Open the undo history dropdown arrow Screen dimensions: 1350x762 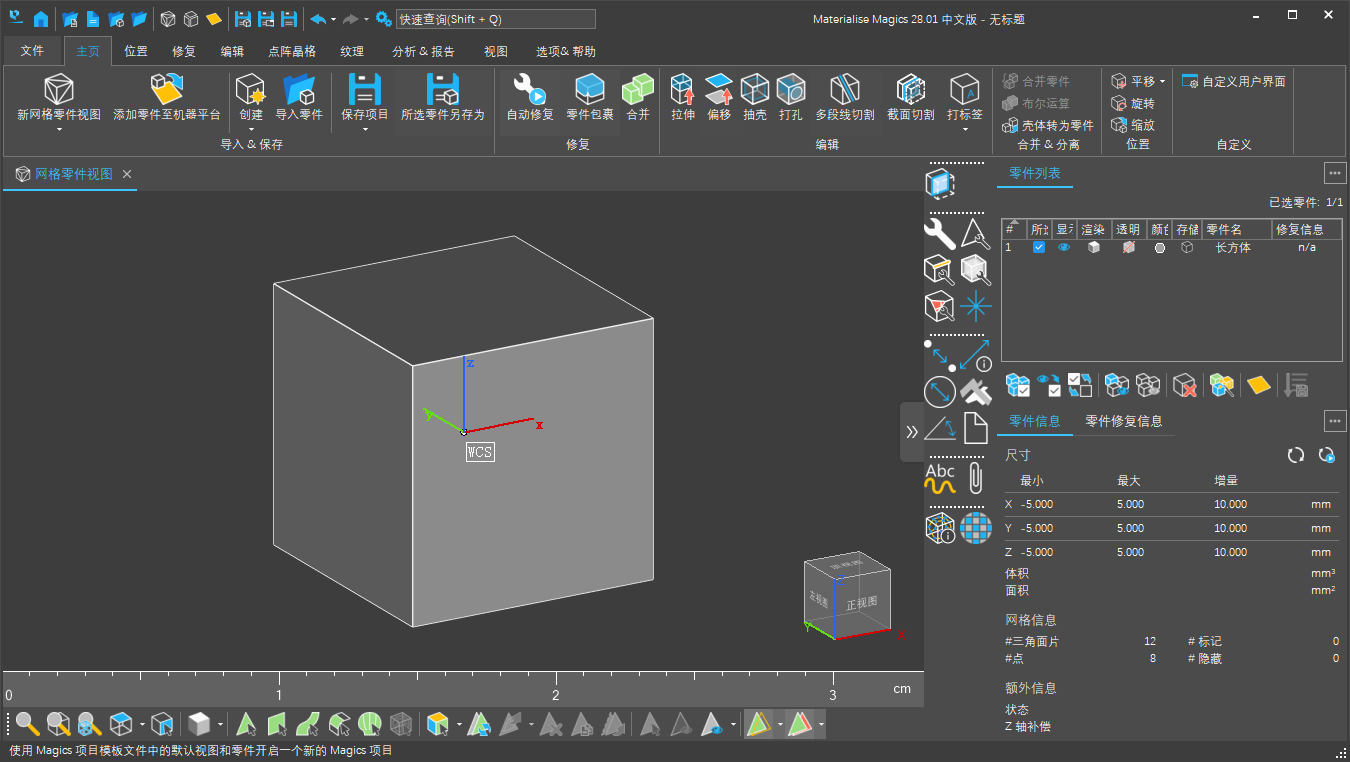333,18
